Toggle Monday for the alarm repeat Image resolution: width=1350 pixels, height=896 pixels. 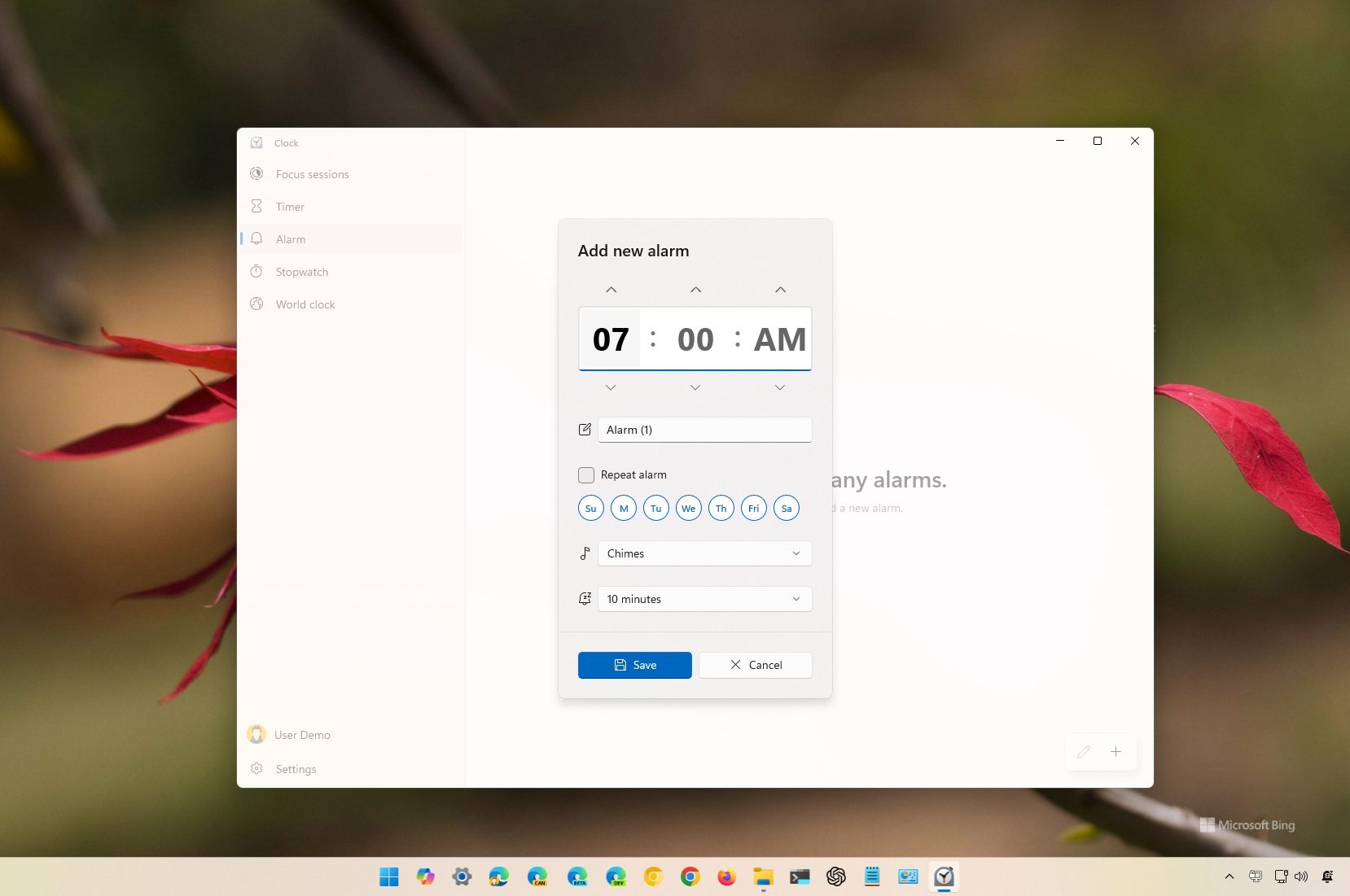pyautogui.click(x=623, y=508)
